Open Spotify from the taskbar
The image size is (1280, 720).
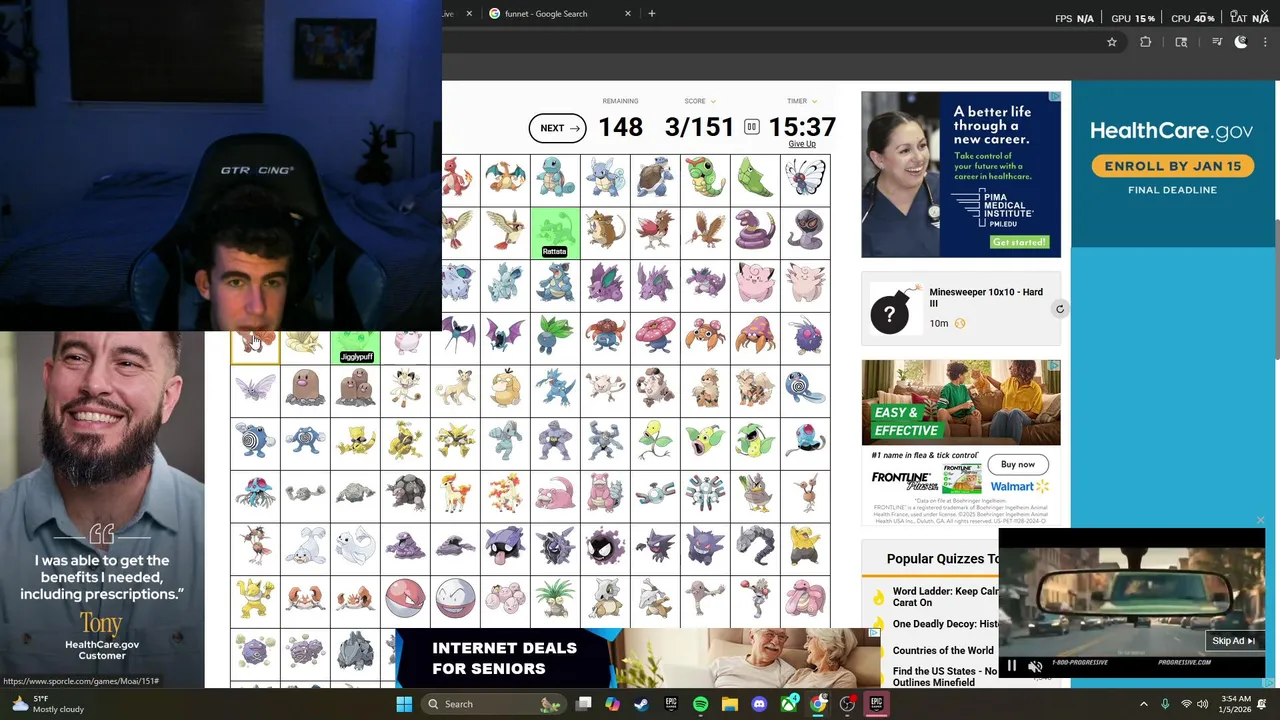[700, 704]
